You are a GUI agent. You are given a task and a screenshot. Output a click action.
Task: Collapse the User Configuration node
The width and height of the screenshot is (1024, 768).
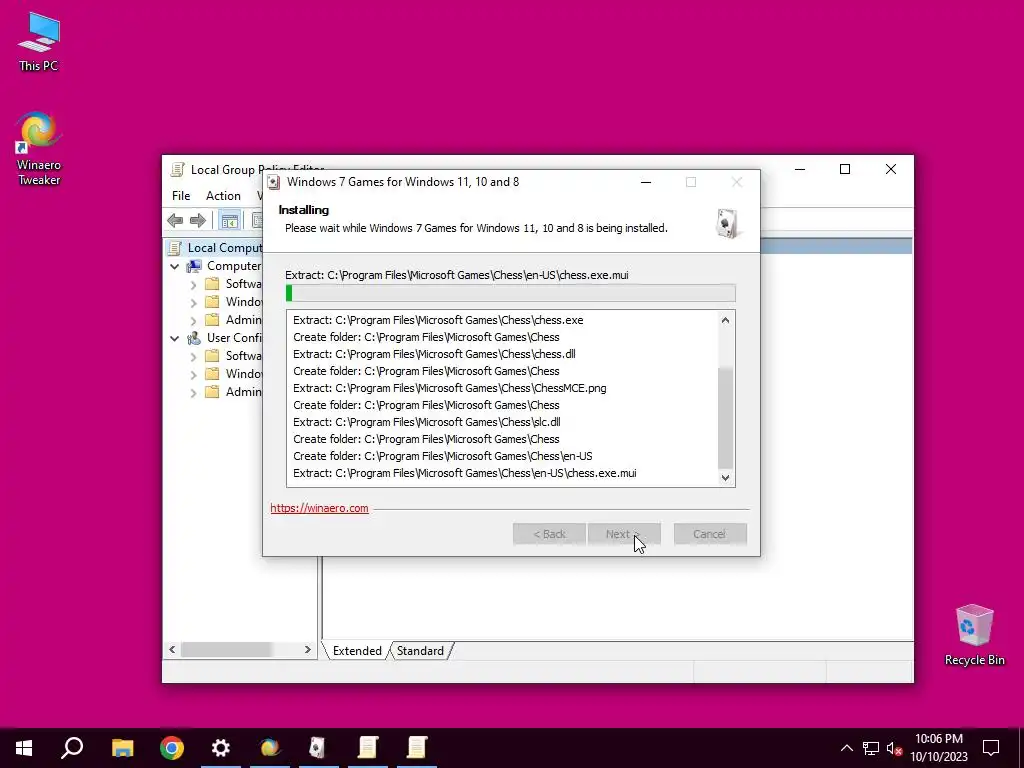pyautogui.click(x=174, y=338)
